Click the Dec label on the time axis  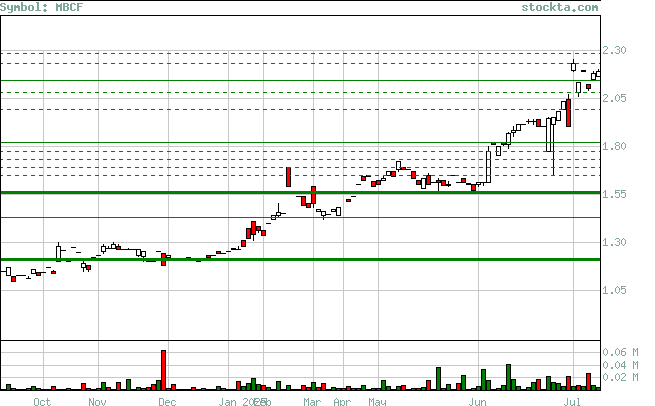click(167, 402)
